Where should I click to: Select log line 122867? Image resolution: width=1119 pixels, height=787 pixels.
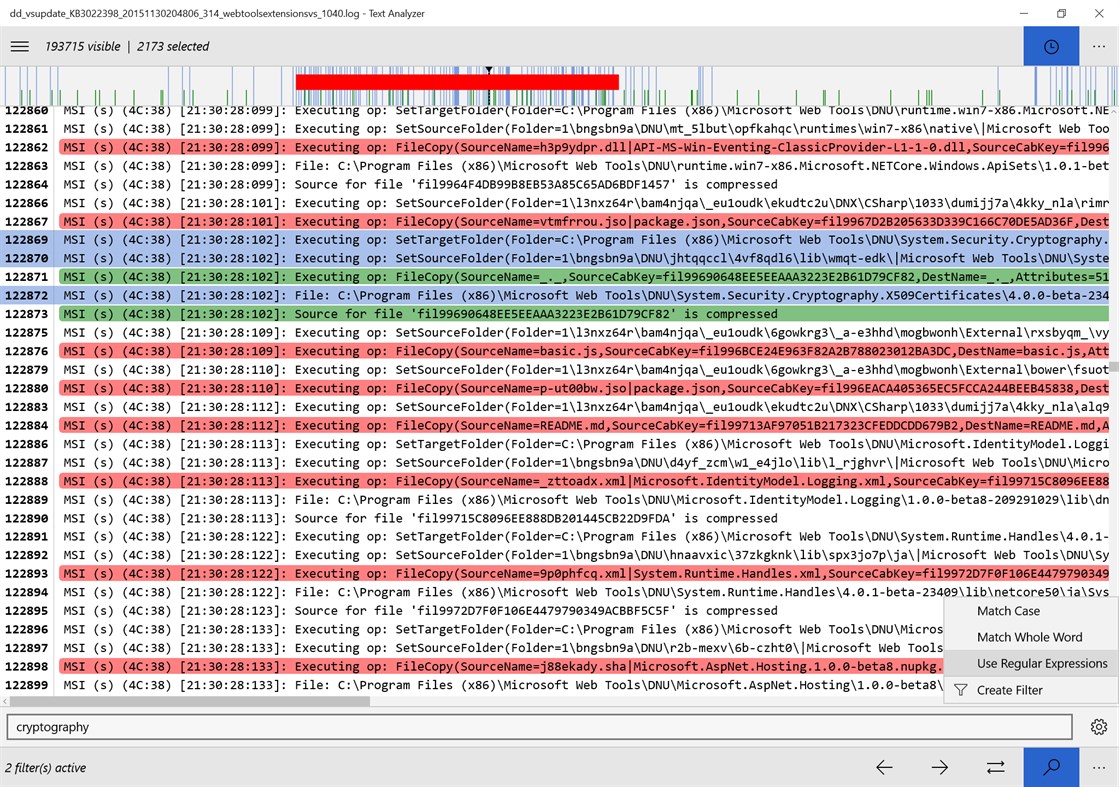557,221
